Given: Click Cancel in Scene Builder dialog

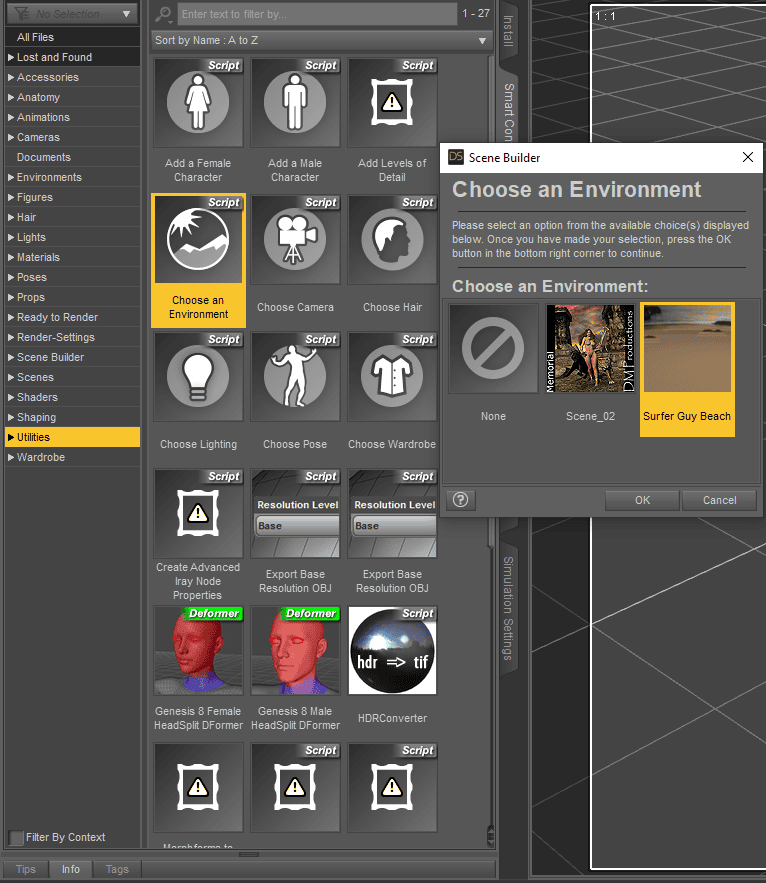Looking at the screenshot, I should pyautogui.click(x=719, y=500).
